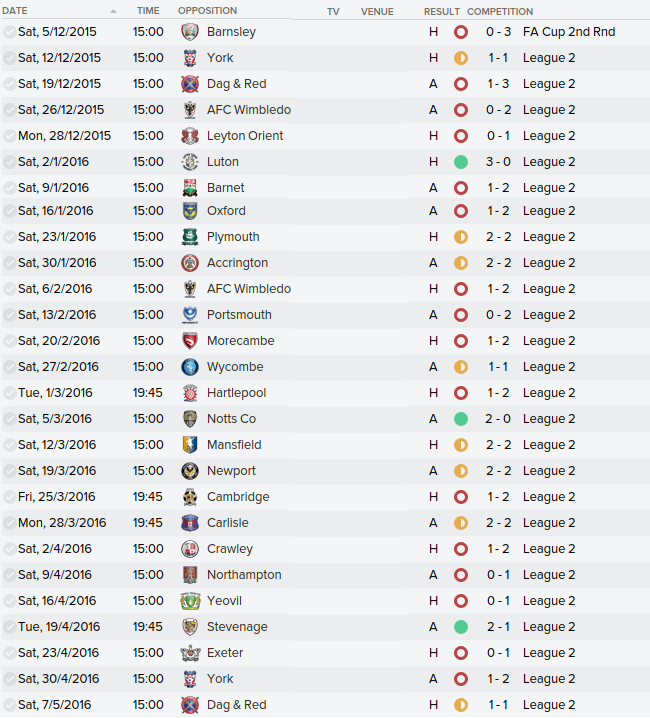Open the 2 - 0 Notts Co match result
Image resolution: width=650 pixels, height=718 pixels.
(498, 419)
